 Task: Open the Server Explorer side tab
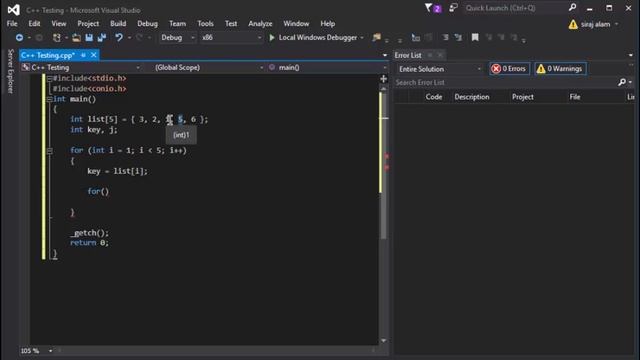pos(11,71)
